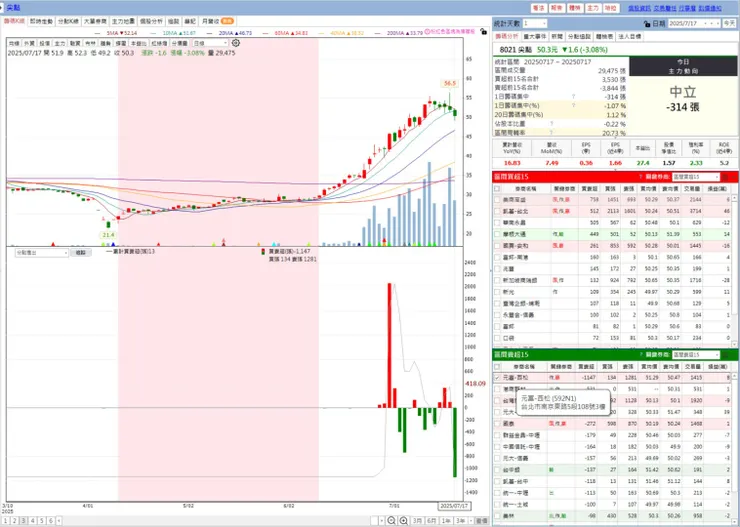This screenshot has height=527, width=740.
Task: Check the box for 國泰 seller row
Action: click(x=497, y=424)
